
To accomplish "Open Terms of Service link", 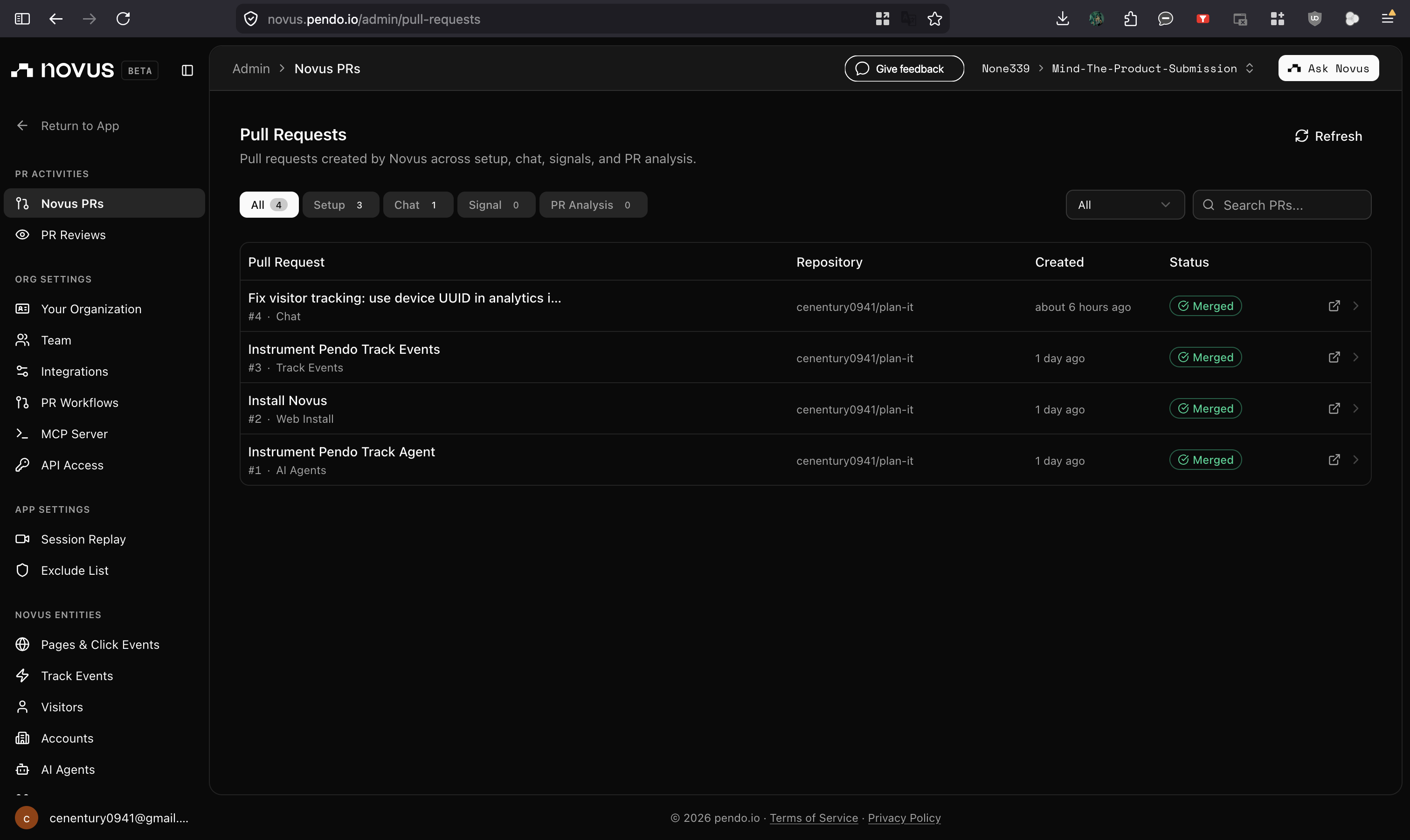I will (813, 818).
